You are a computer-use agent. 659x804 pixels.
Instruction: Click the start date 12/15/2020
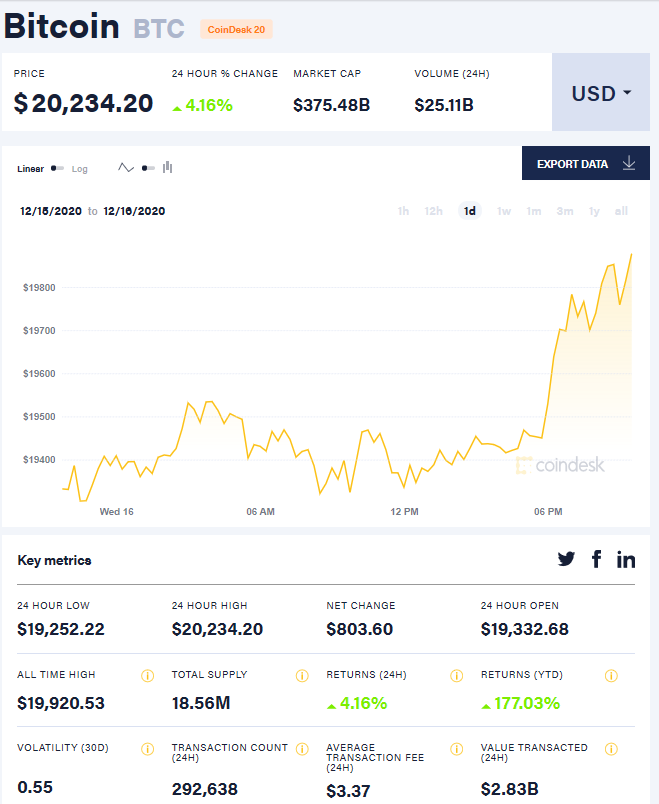51,211
